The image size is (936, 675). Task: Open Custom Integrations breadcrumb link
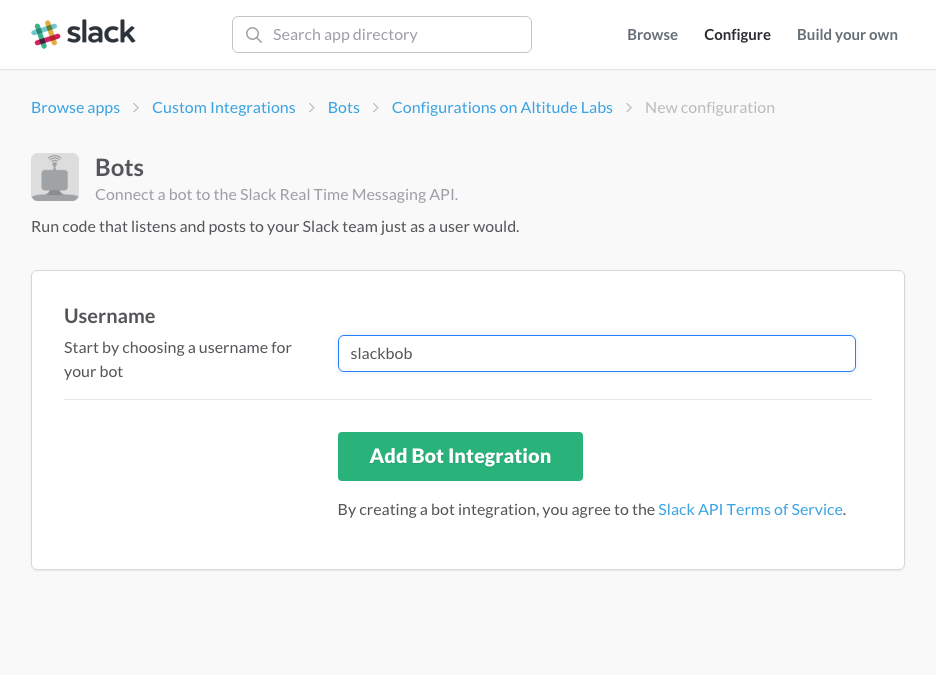224,108
